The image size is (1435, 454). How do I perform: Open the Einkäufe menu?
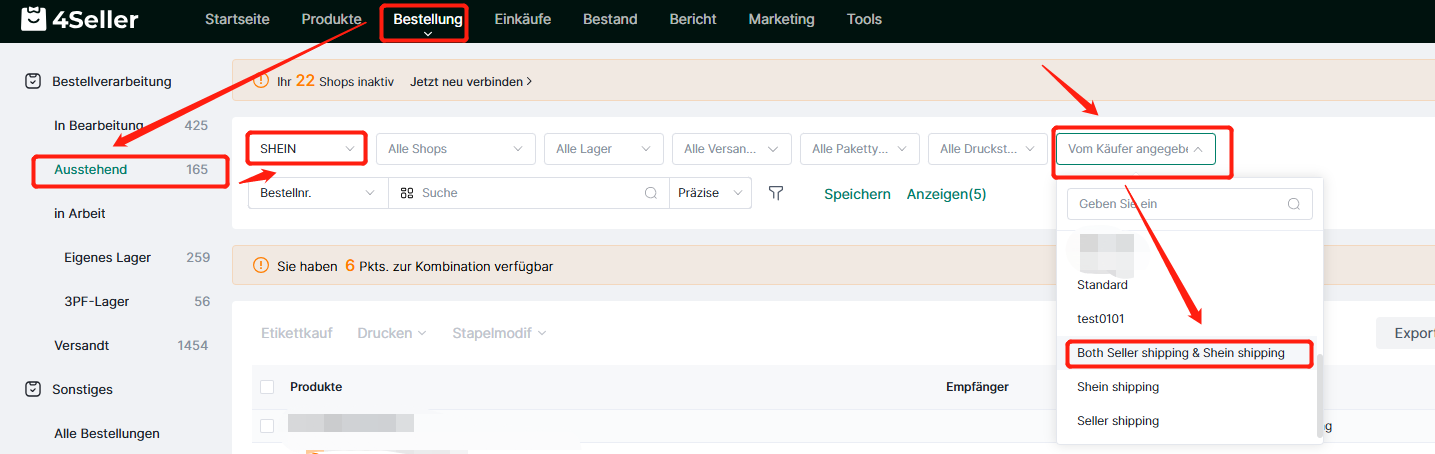(x=523, y=19)
